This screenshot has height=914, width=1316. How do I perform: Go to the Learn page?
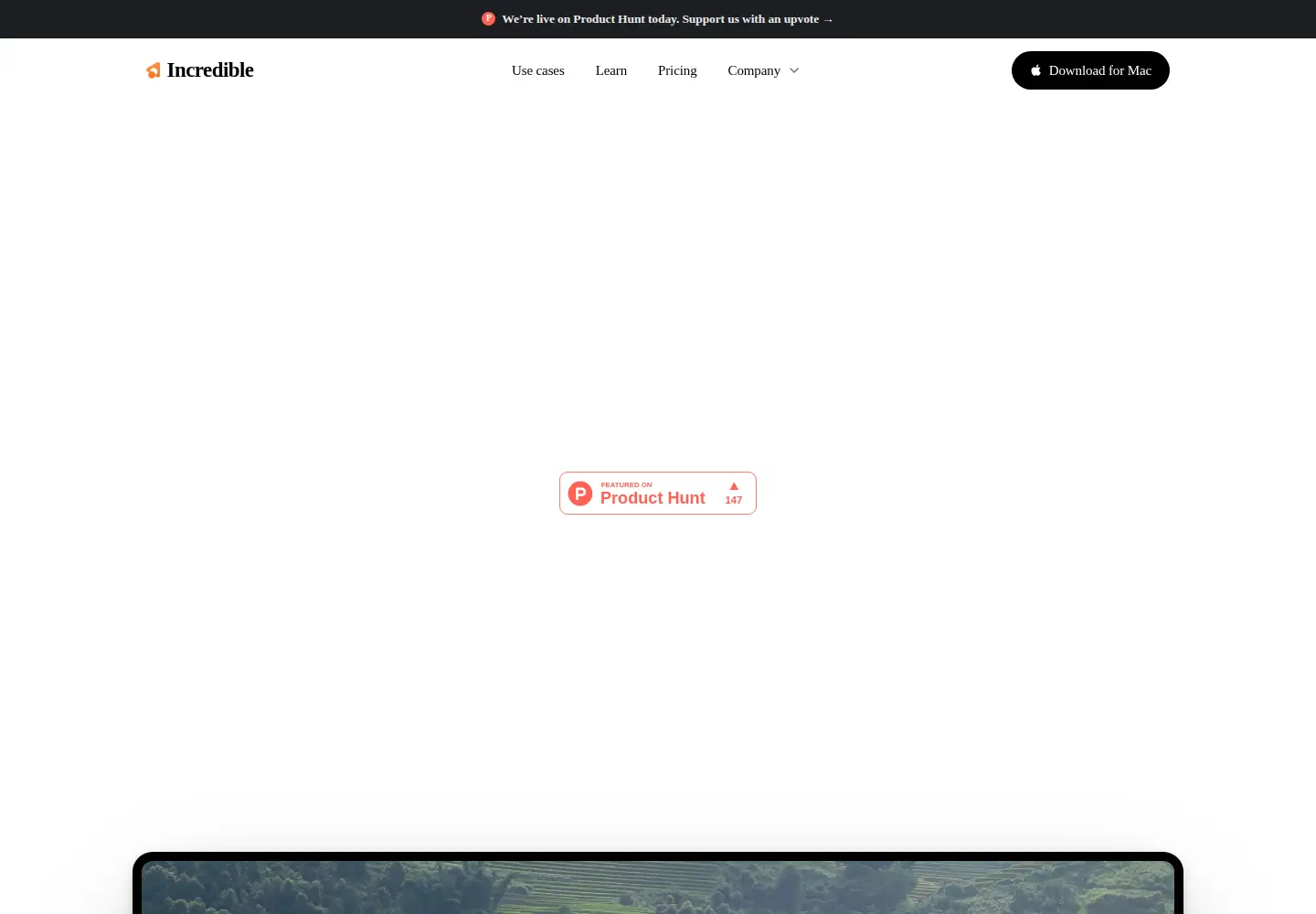611,70
